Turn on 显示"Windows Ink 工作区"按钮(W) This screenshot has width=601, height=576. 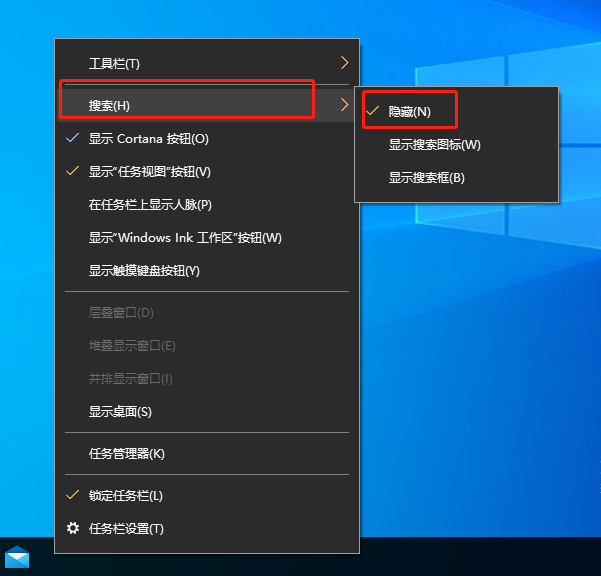tap(185, 238)
